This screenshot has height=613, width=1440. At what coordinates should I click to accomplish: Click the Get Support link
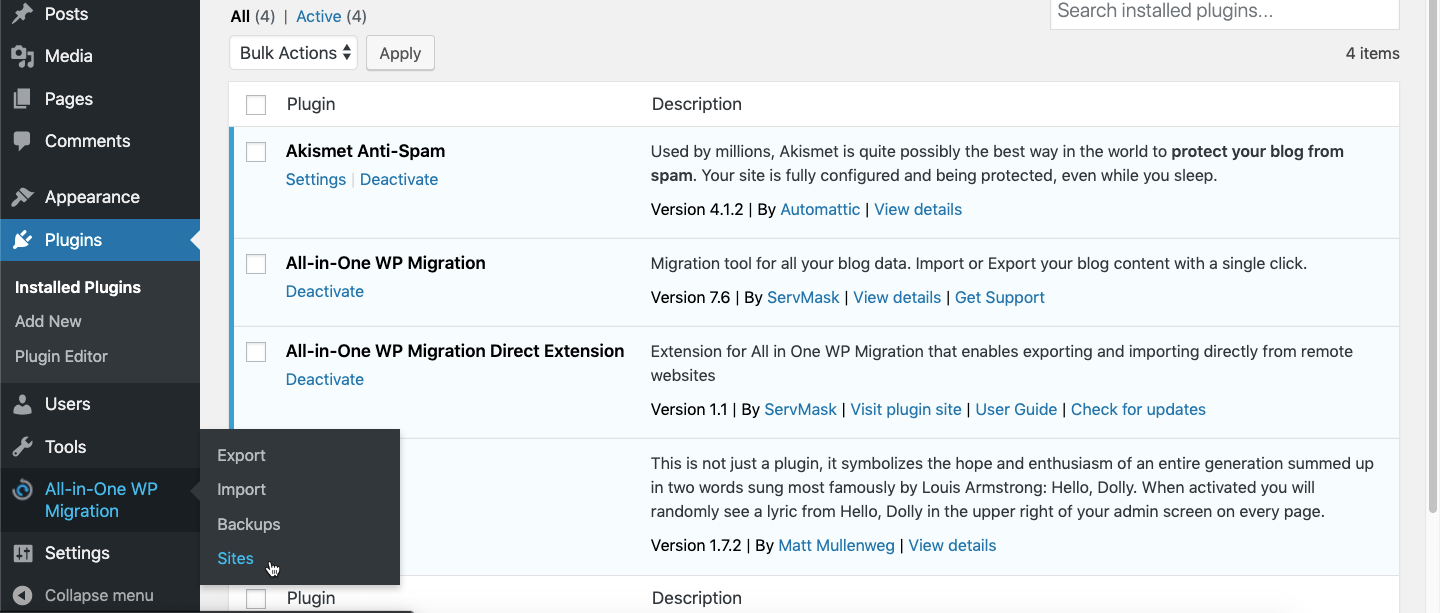point(1000,297)
